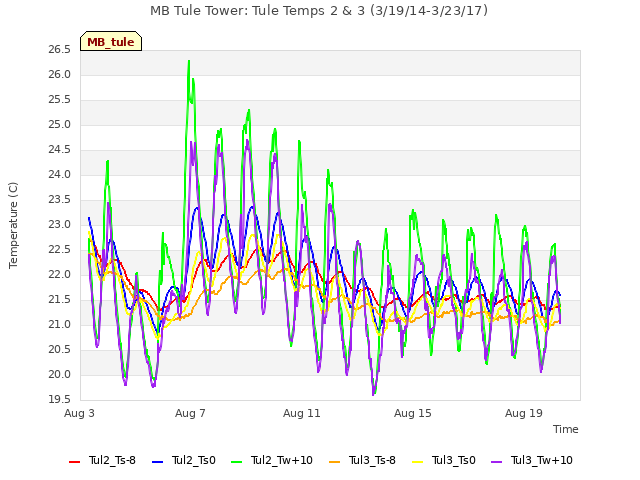Click the Time axis label
Screen dimensions: 640x480
(566, 429)
